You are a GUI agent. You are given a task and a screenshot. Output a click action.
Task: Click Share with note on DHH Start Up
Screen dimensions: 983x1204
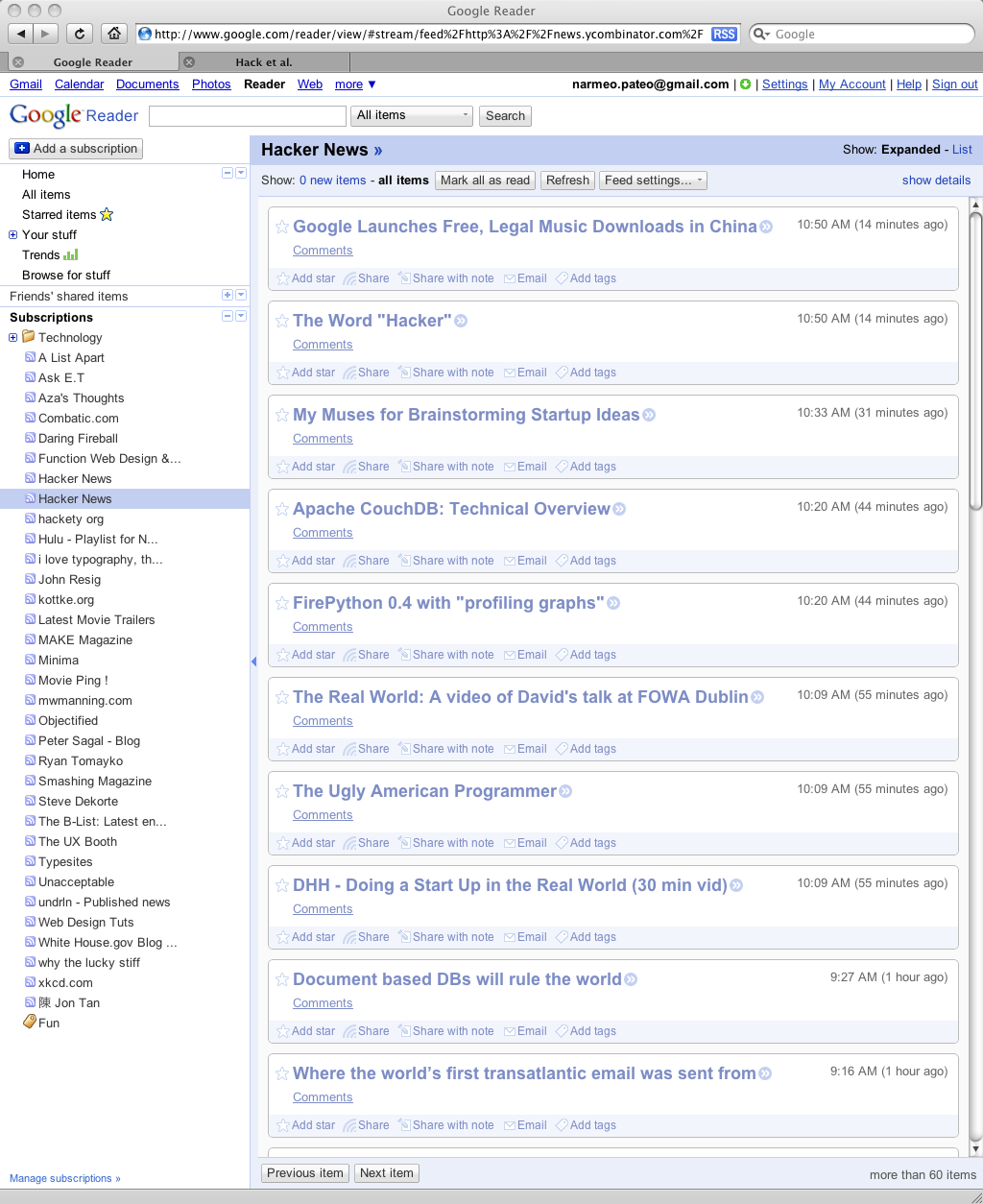446,937
